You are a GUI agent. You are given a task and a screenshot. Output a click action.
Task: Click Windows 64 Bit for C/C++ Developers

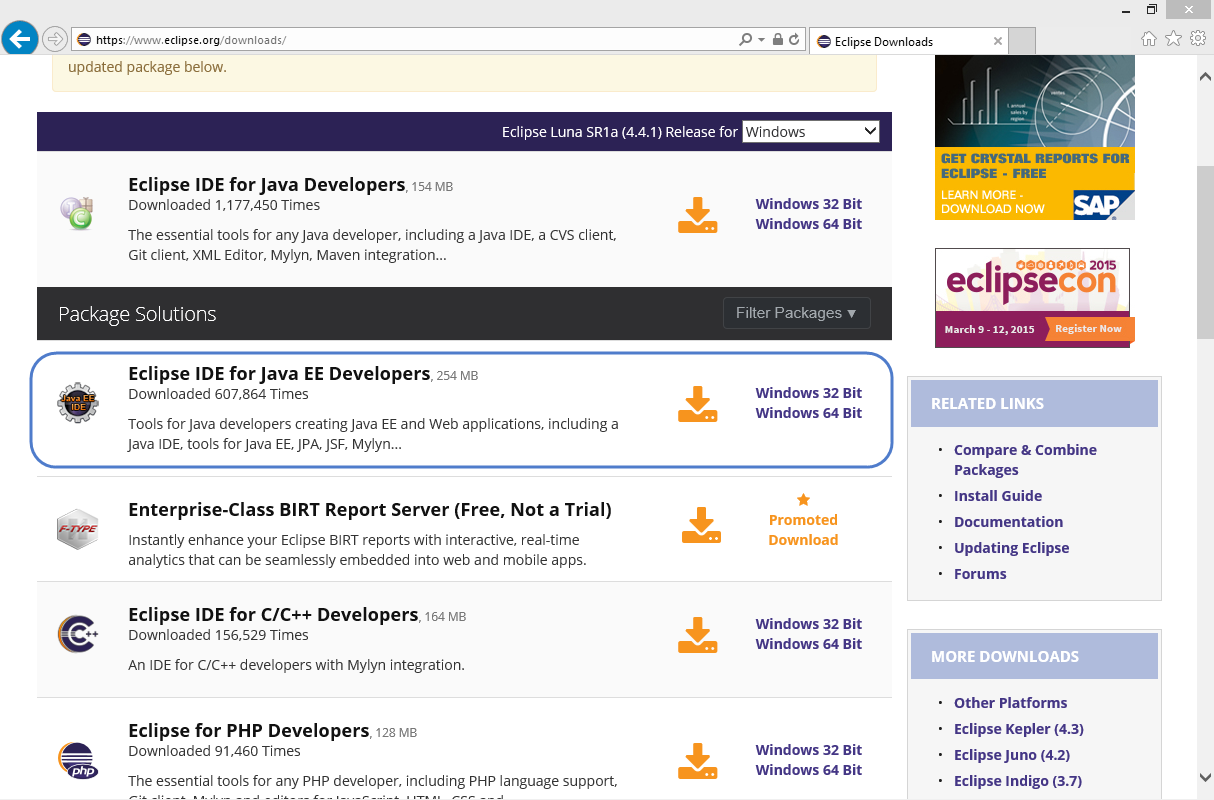point(808,644)
